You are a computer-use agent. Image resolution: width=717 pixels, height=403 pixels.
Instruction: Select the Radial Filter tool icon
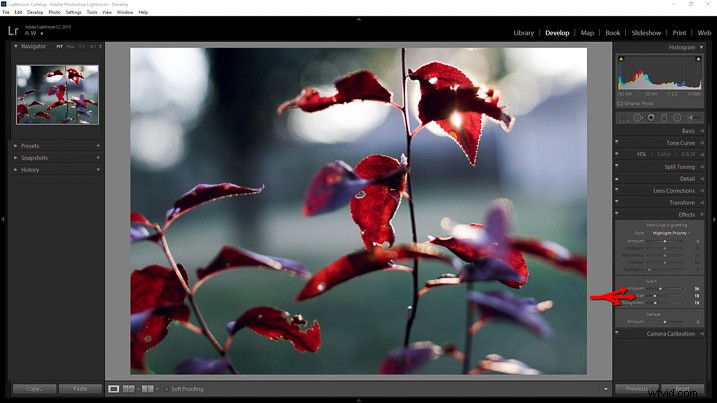(677, 118)
